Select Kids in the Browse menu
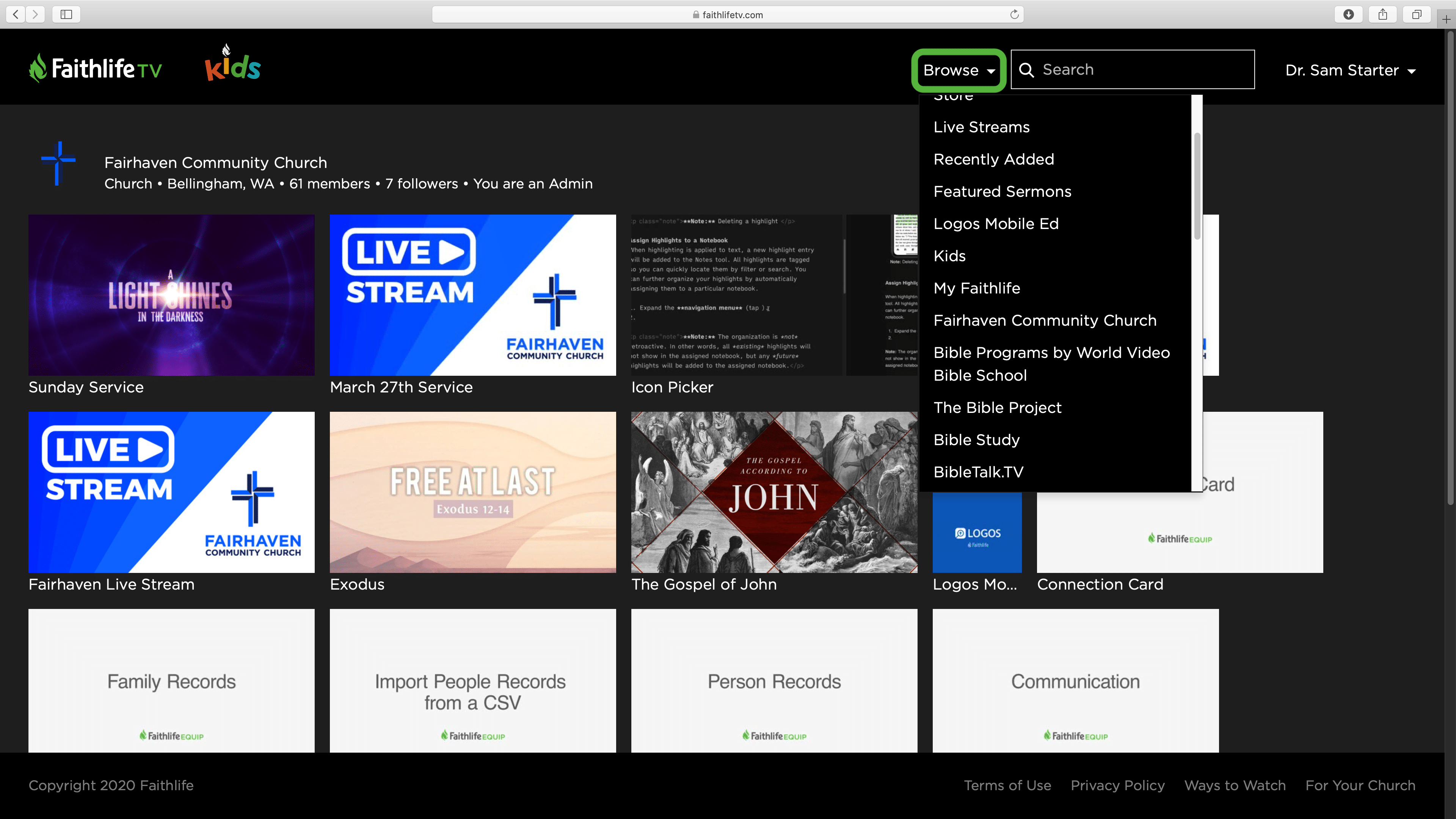The image size is (1456, 819). point(949,256)
